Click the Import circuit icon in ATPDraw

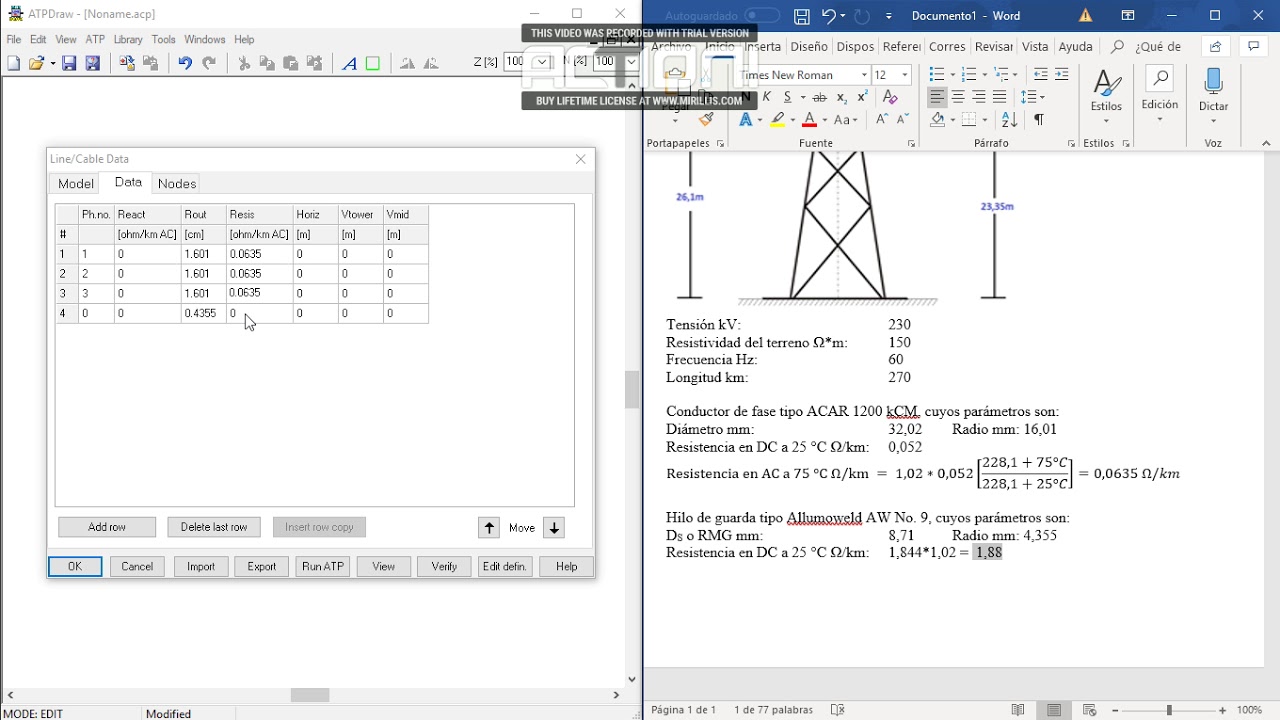click(x=127, y=63)
